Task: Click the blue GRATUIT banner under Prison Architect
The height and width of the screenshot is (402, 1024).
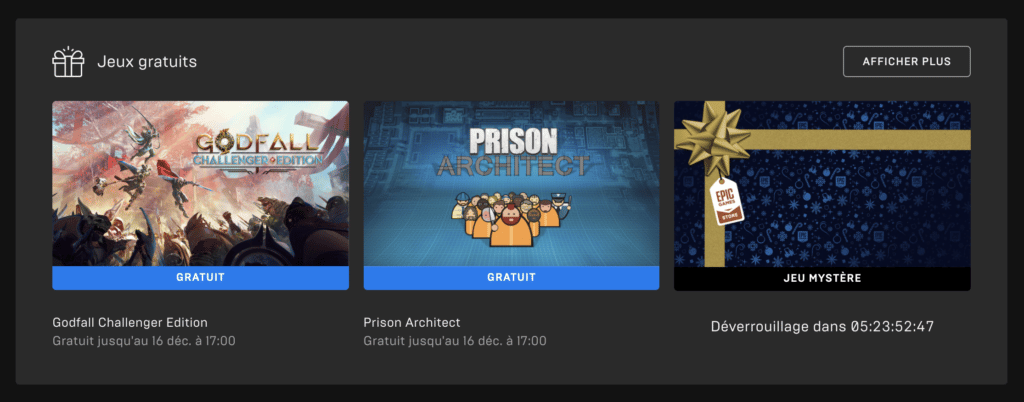Action: coord(511,277)
